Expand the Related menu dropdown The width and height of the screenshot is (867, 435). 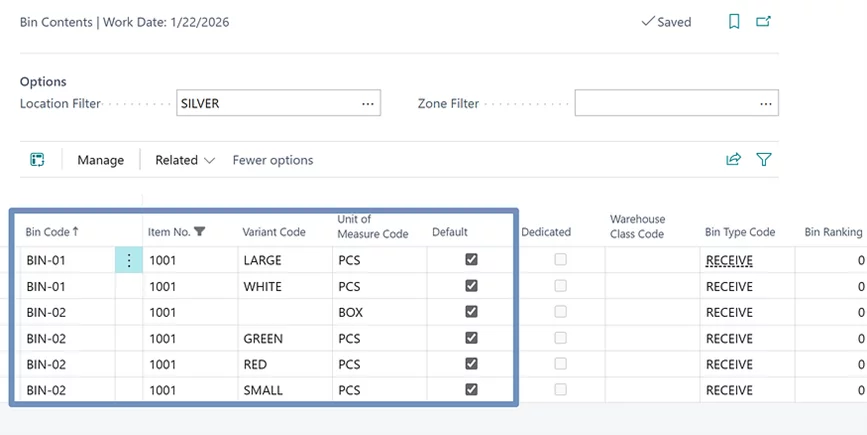185,160
